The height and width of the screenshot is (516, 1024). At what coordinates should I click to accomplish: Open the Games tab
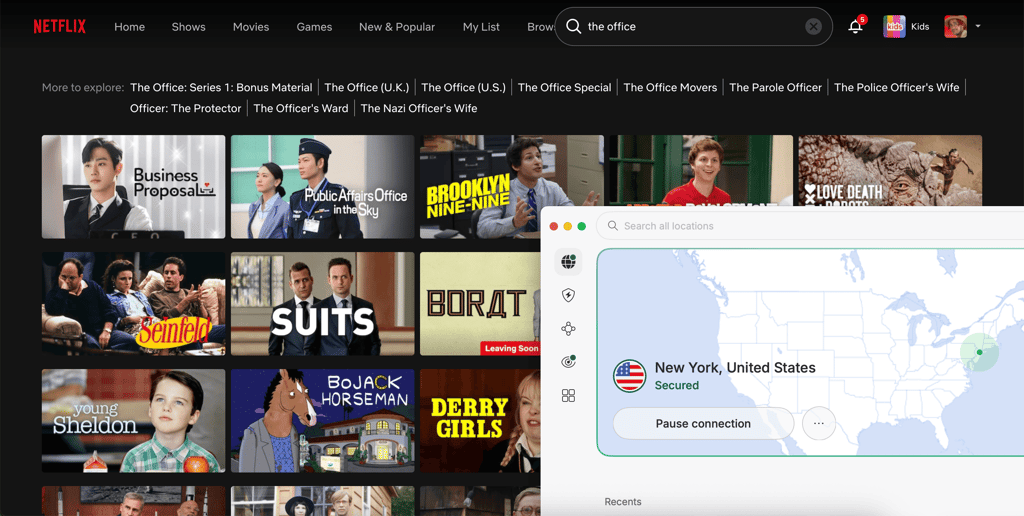(314, 27)
